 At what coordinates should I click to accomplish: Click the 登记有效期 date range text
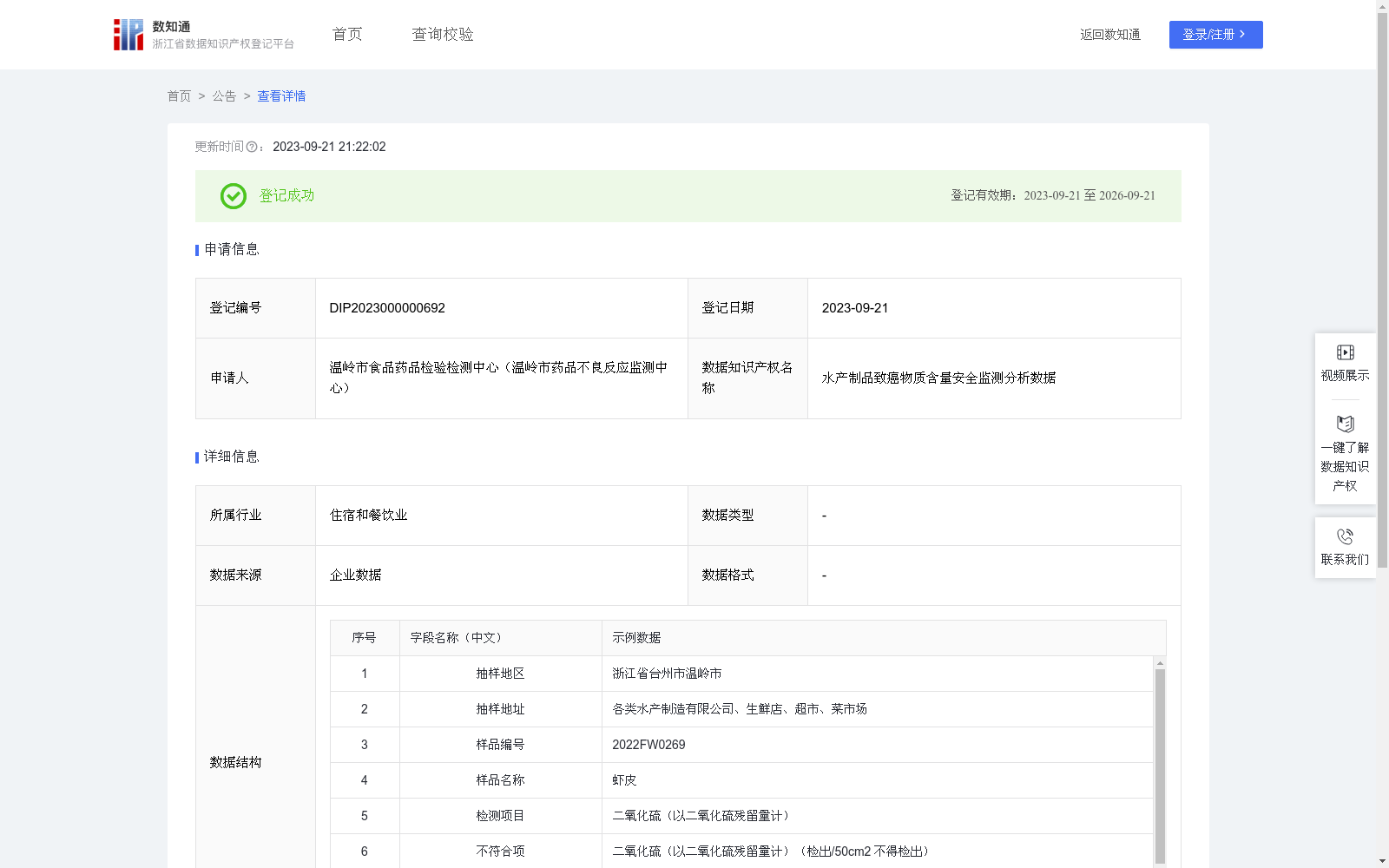tap(1053, 196)
